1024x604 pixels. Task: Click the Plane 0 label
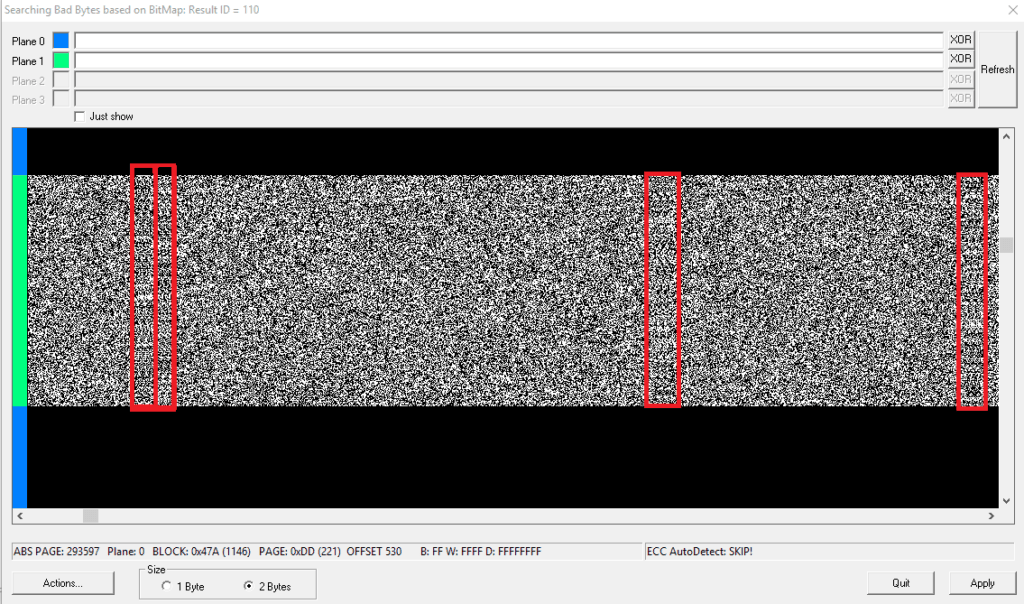[x=28, y=41]
